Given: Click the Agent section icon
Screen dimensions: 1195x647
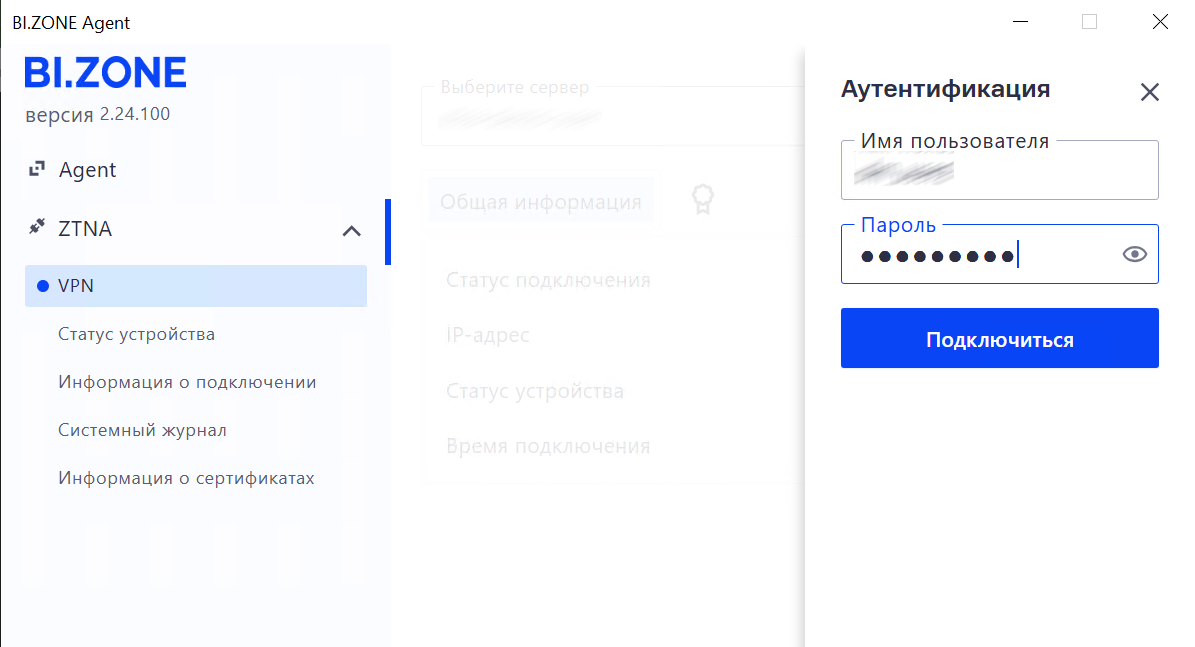Looking at the screenshot, I should click(37, 169).
